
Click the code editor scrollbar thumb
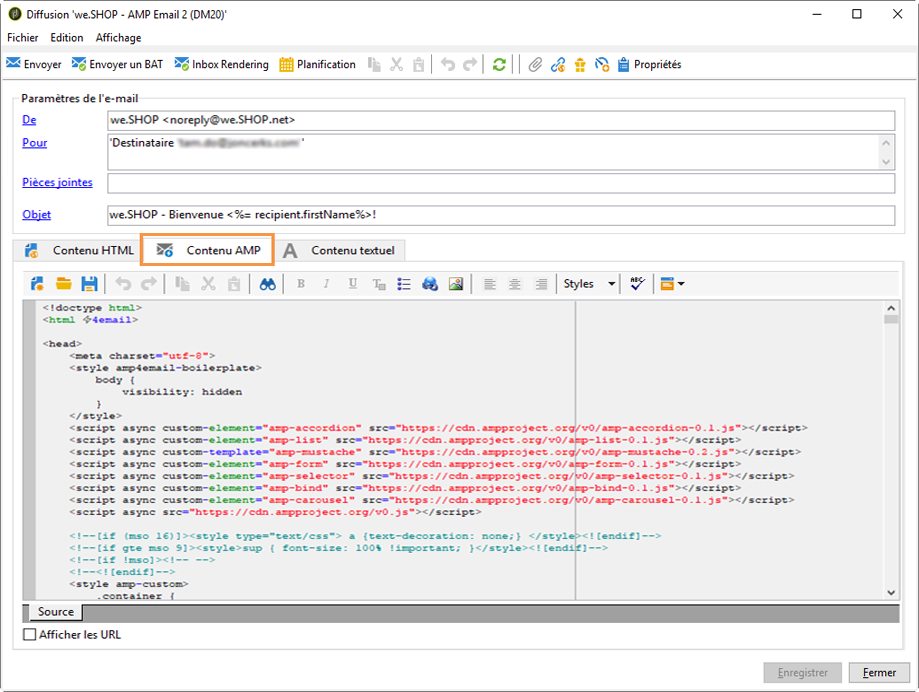(x=891, y=319)
